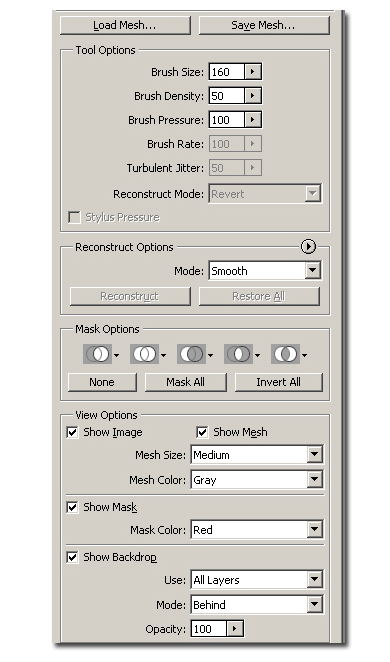The height and width of the screenshot is (662, 390).
Task: Click the Load Mesh button
Action: coord(125,25)
